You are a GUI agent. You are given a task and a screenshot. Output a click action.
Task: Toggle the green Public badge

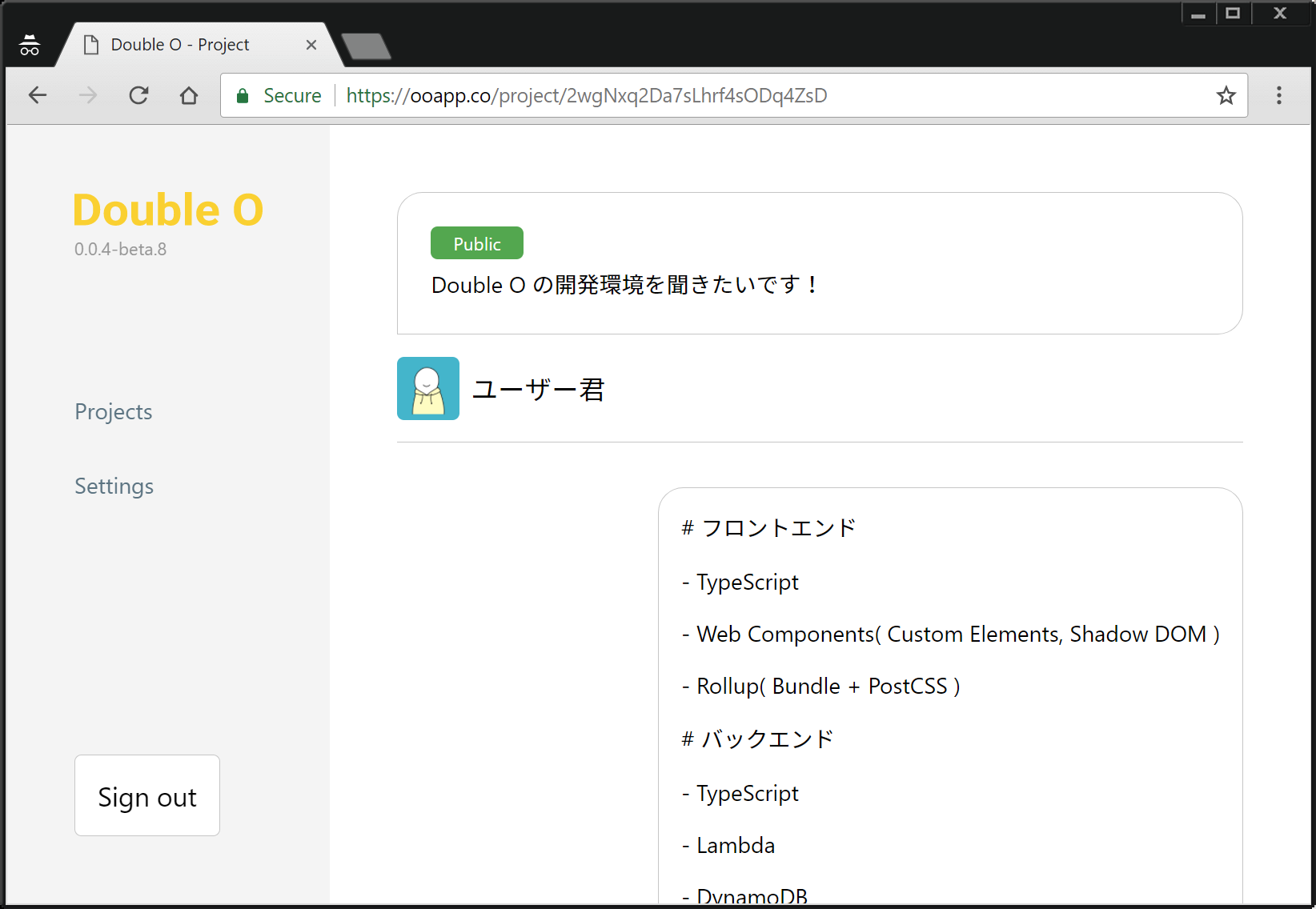tap(476, 242)
